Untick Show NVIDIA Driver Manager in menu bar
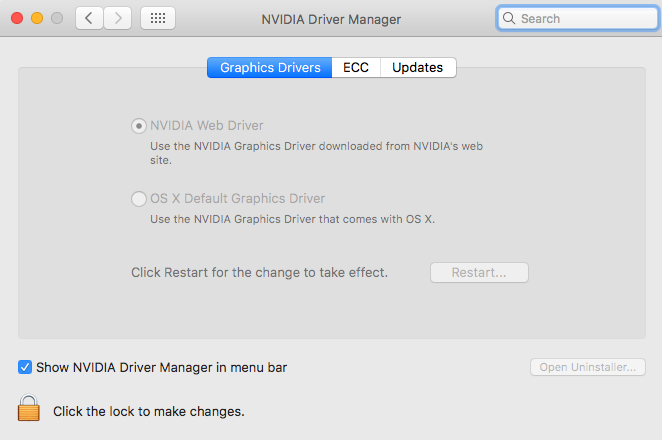Image resolution: width=662 pixels, height=440 pixels. tap(25, 367)
